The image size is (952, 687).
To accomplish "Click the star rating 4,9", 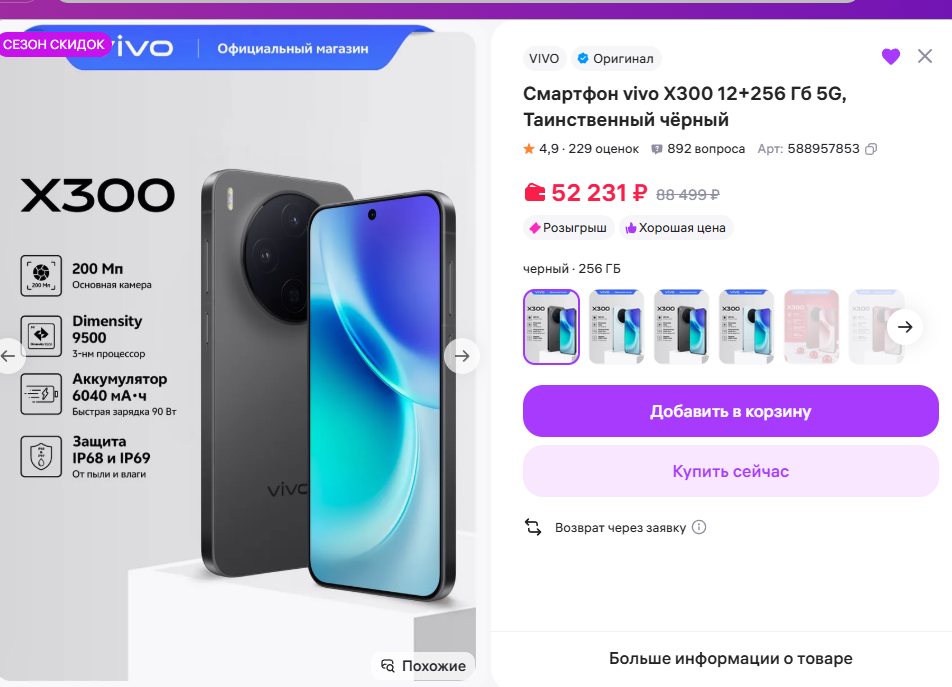I will (x=540, y=149).
